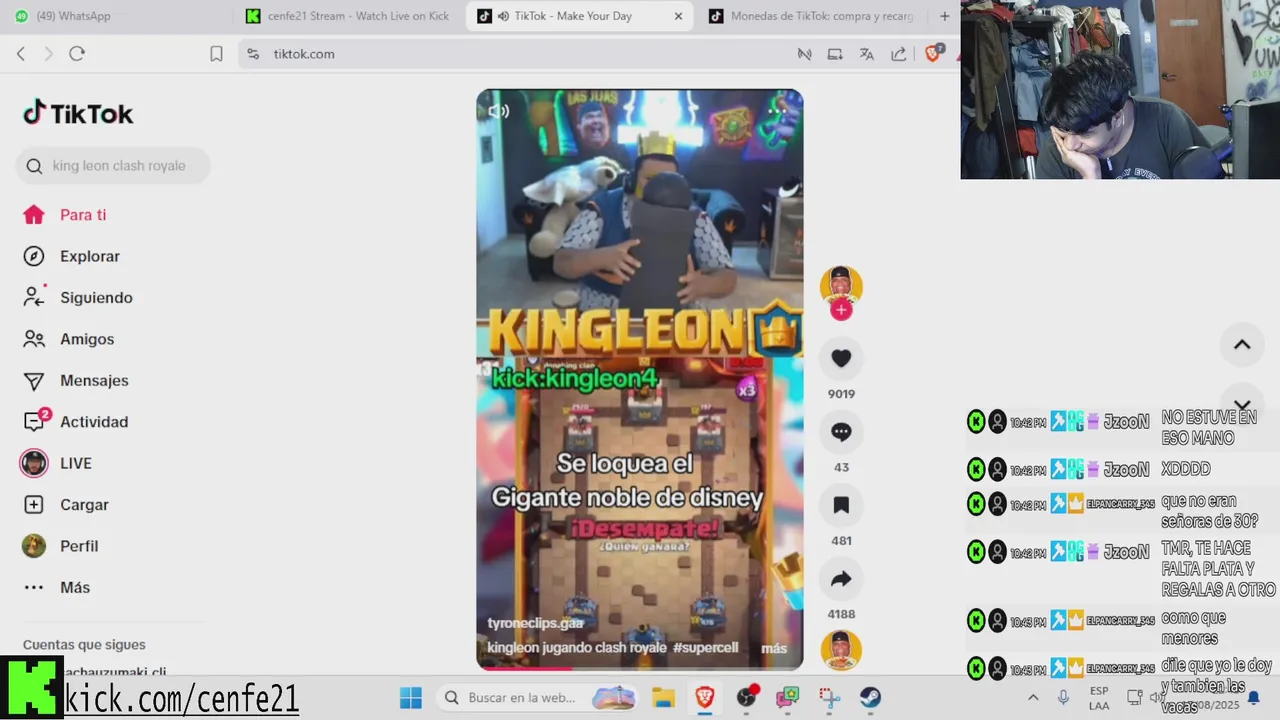The height and width of the screenshot is (720, 1280).
Task: Translate this page icon
Action: pyautogui.click(x=867, y=54)
